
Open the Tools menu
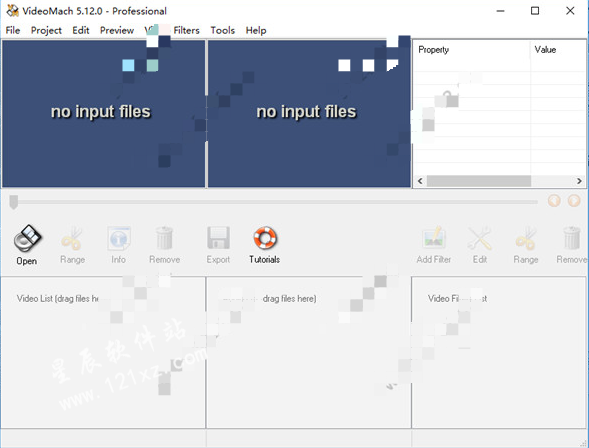222,30
